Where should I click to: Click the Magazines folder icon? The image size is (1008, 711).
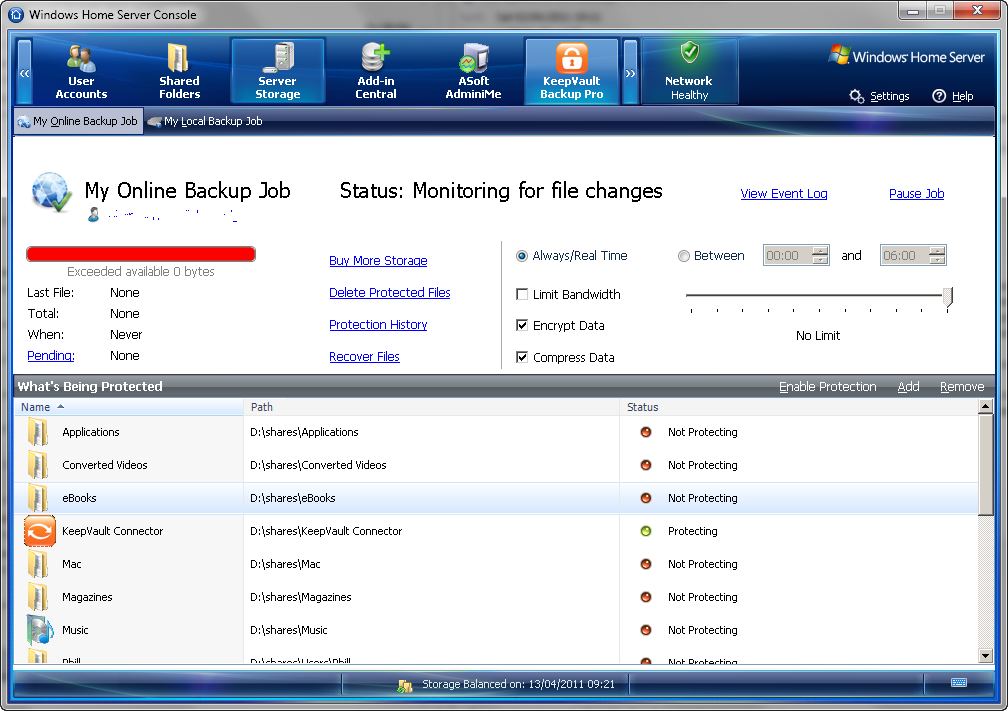pos(38,597)
